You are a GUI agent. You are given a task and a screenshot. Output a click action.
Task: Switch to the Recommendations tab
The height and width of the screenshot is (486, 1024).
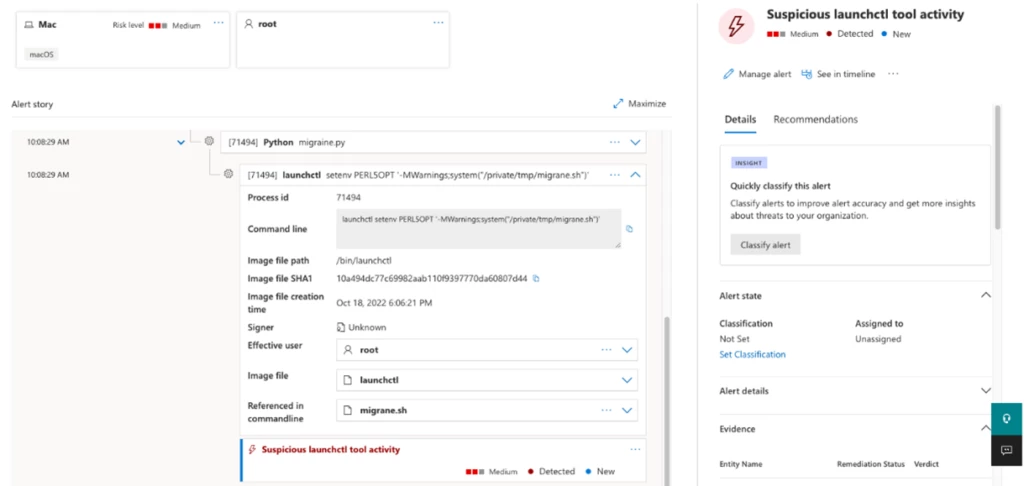pos(815,120)
